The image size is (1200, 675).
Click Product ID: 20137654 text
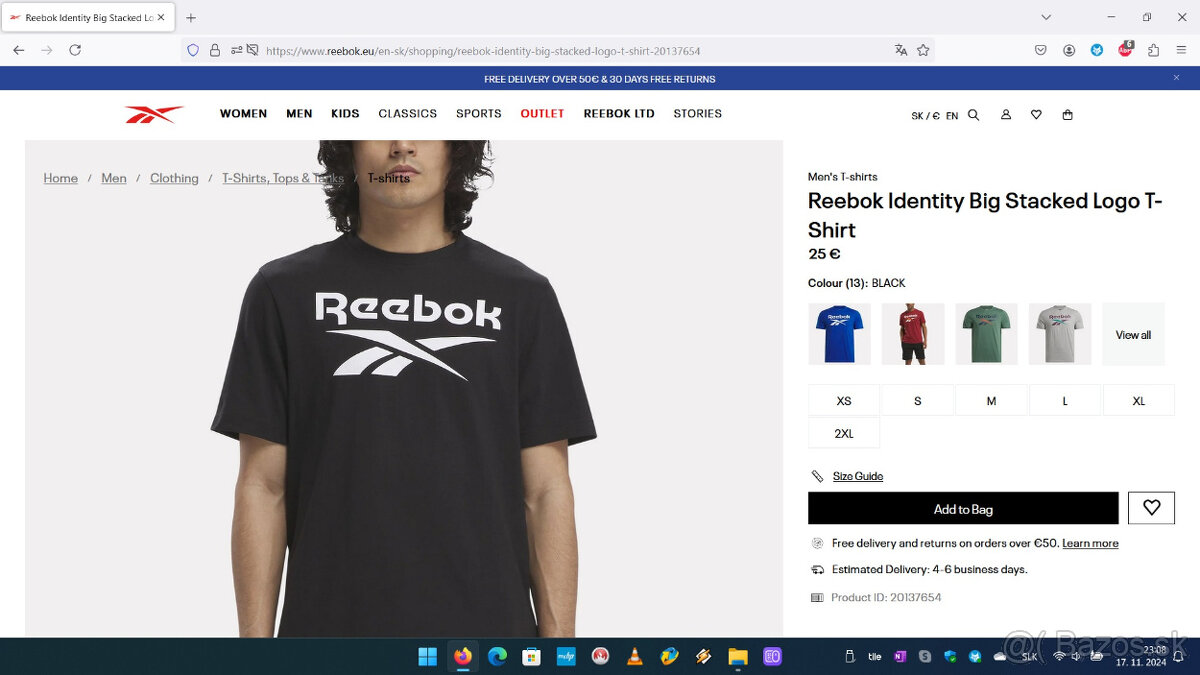[x=886, y=597]
